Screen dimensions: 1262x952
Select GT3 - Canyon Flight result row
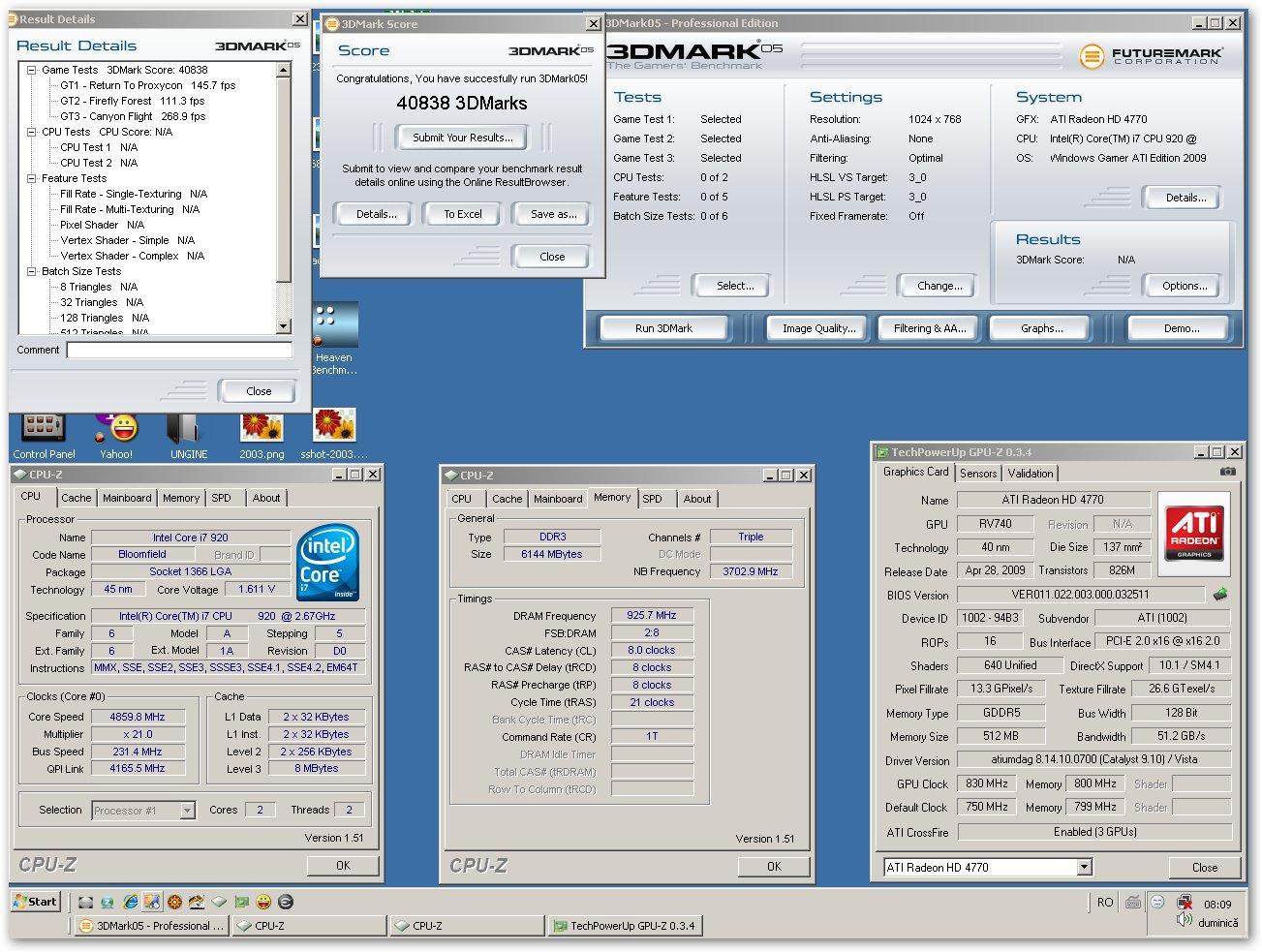coord(133,116)
